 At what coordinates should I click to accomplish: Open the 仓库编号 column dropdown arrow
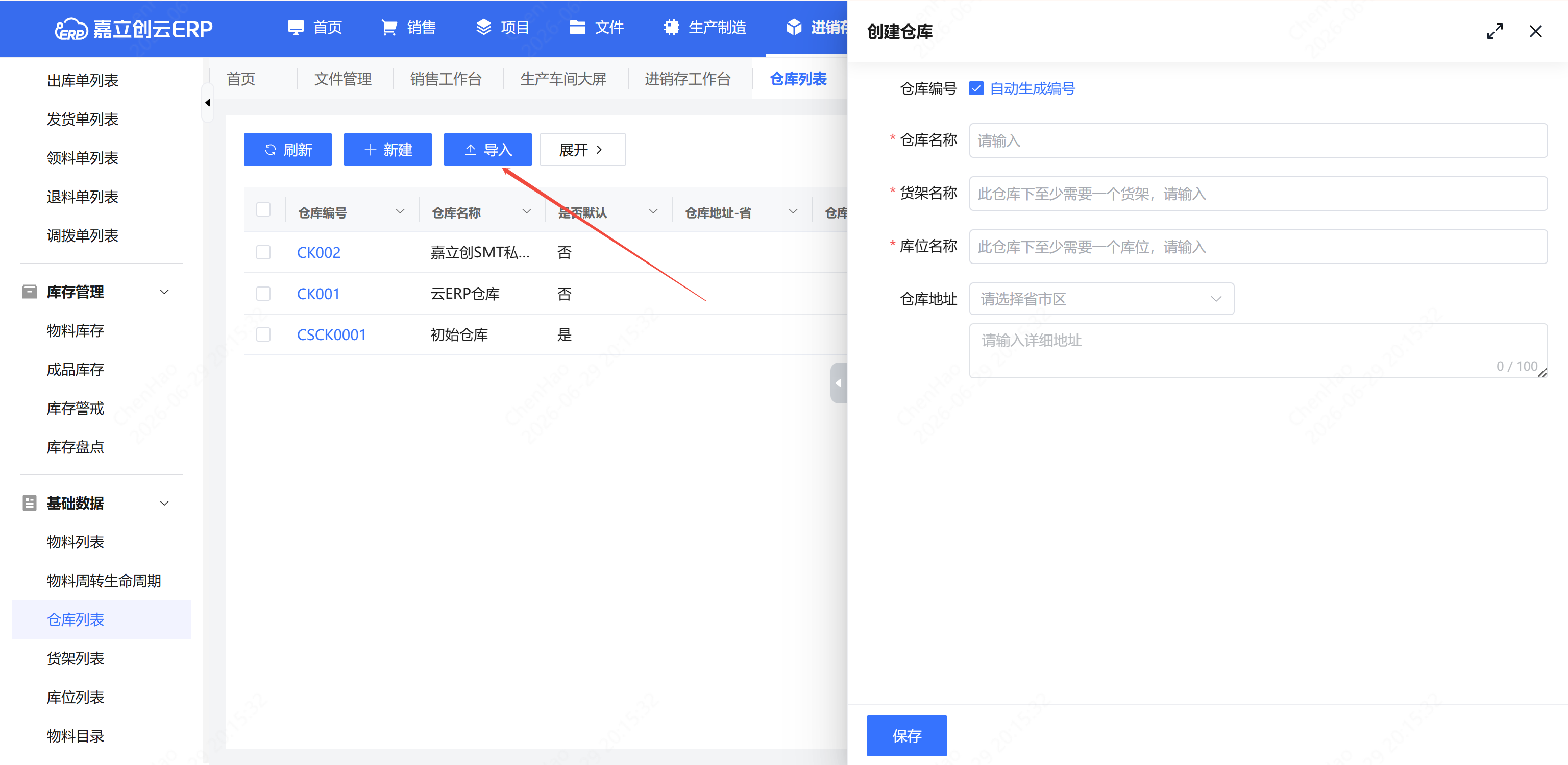(x=400, y=211)
